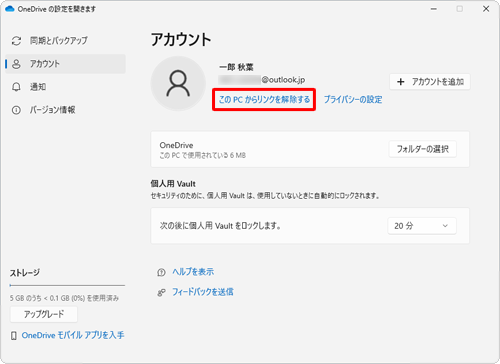Minimize the OneDrive settings window

pyautogui.click(x=434, y=9)
